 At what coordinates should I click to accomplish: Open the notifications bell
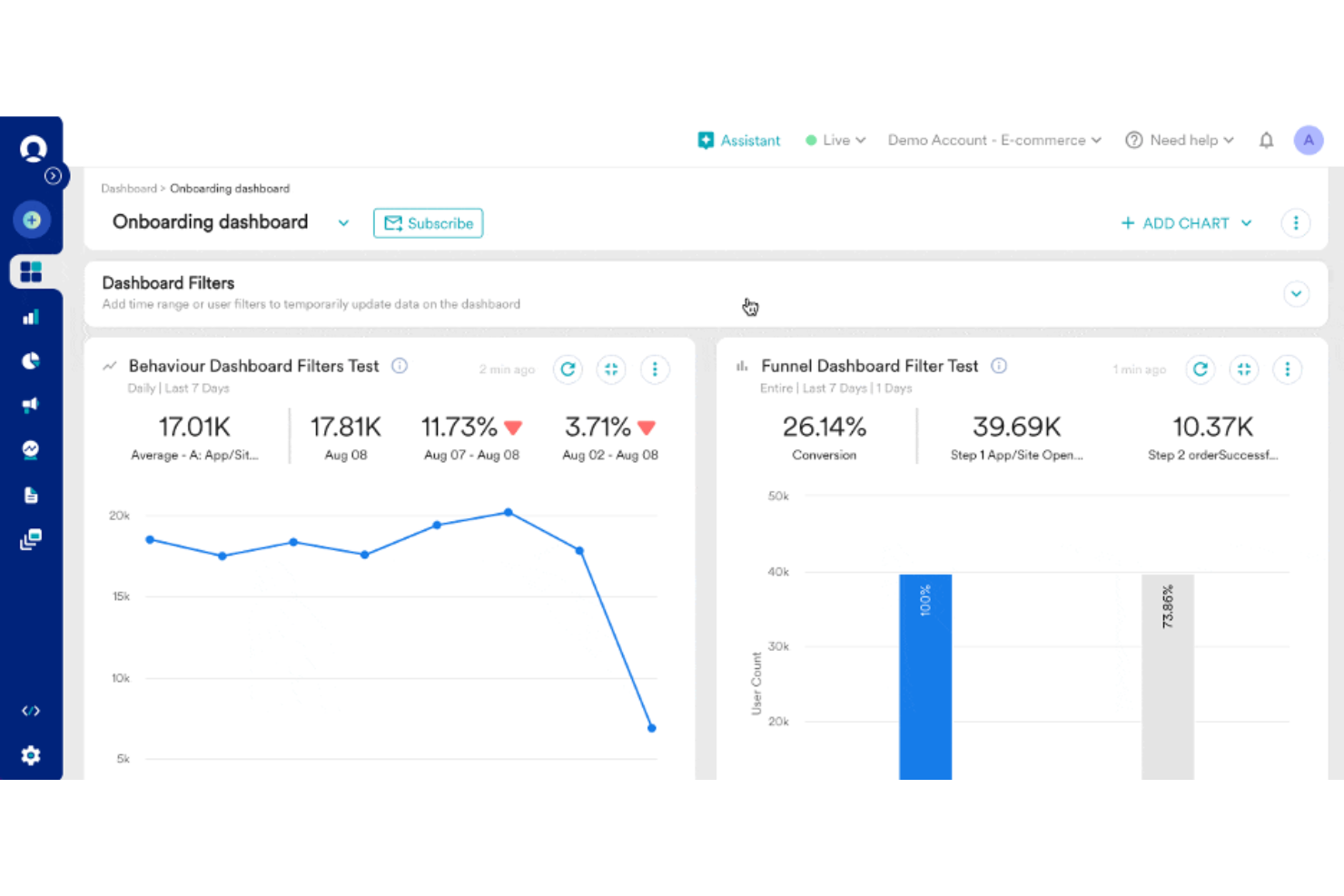[x=1266, y=140]
